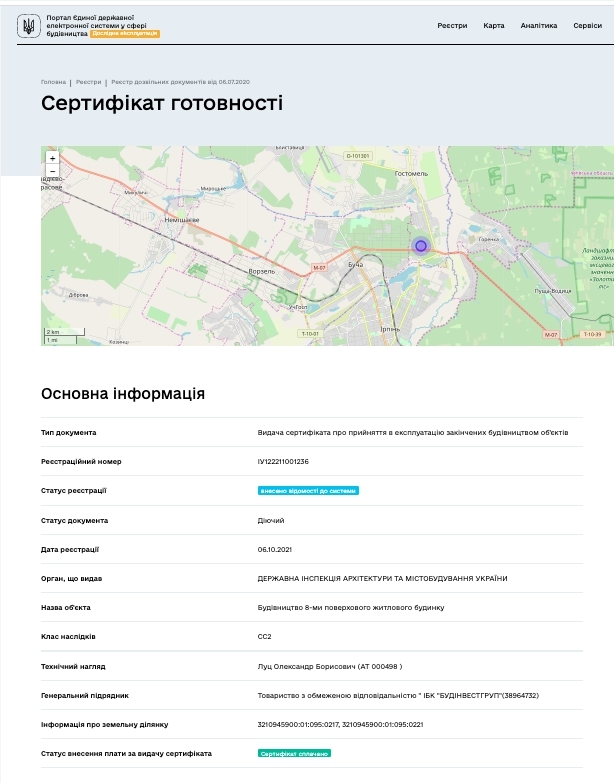
Task: Click the Ірпінь label on the map
Action: [390, 329]
